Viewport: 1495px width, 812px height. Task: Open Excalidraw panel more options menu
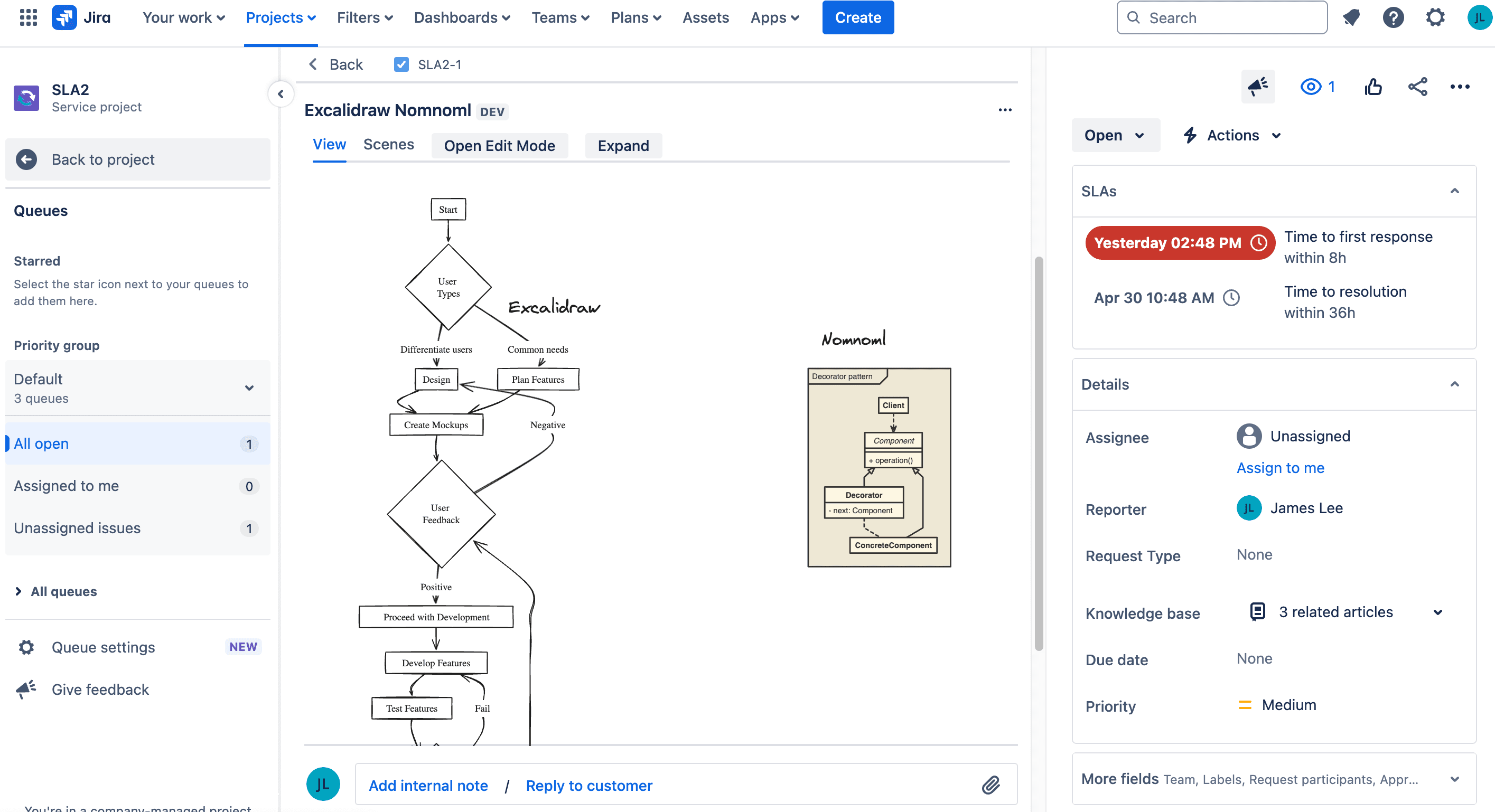[x=1005, y=110]
